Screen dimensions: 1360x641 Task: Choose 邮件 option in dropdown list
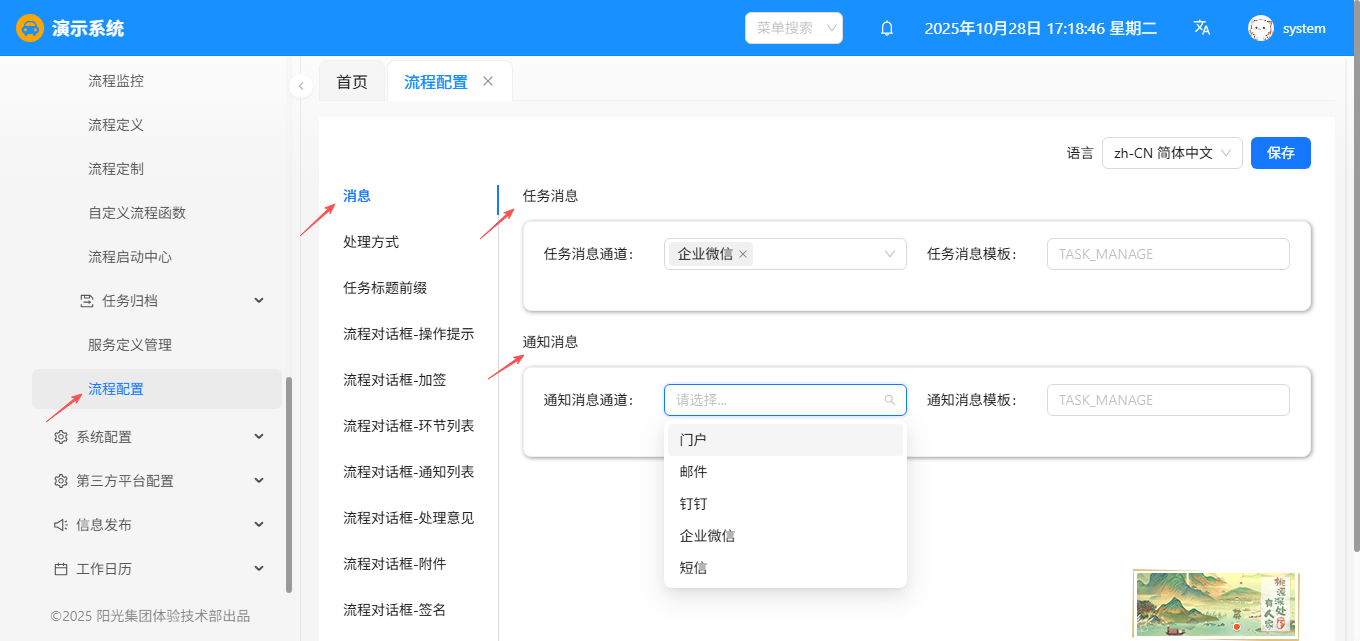693,472
